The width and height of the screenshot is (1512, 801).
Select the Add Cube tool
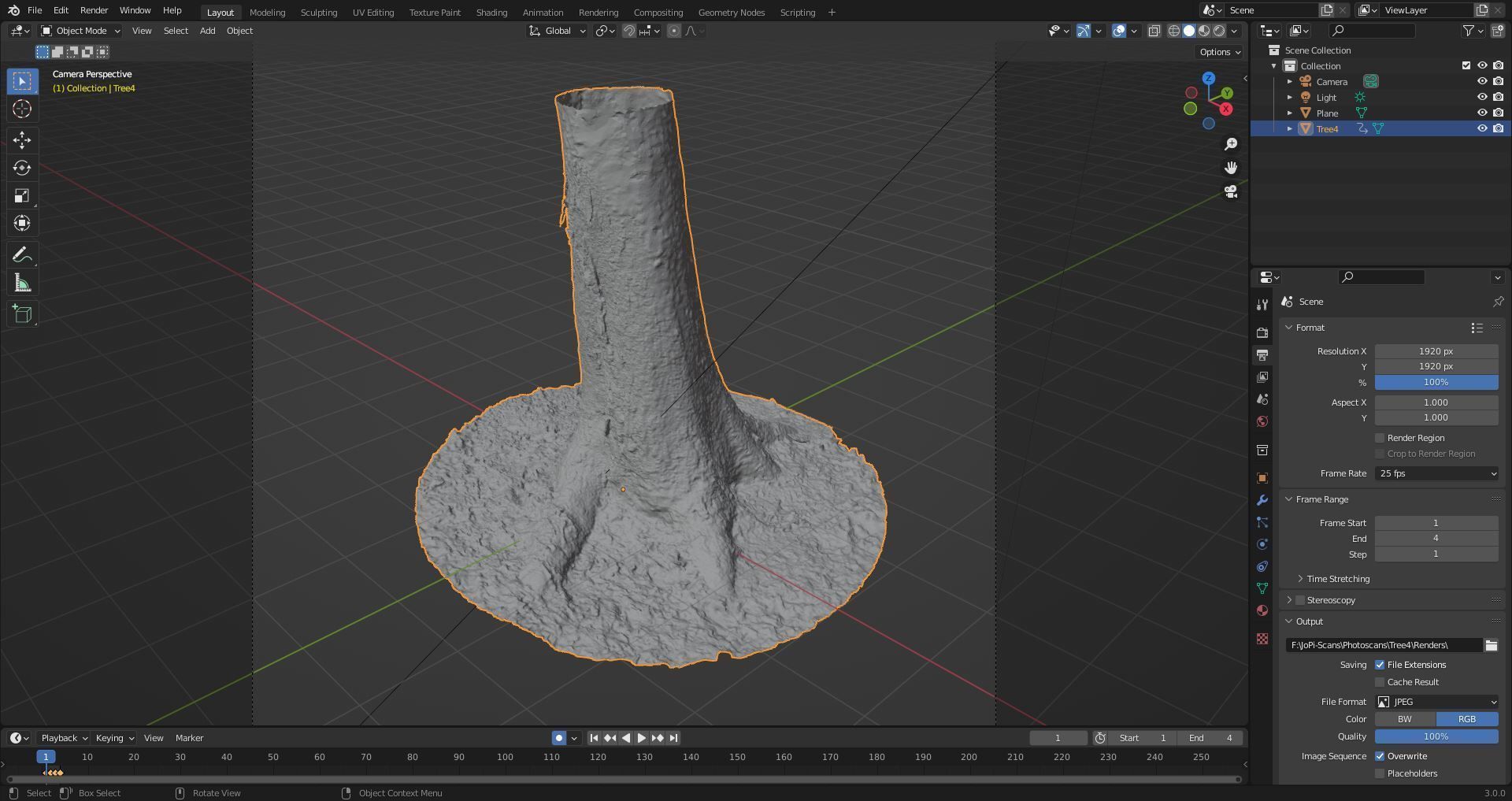click(22, 314)
